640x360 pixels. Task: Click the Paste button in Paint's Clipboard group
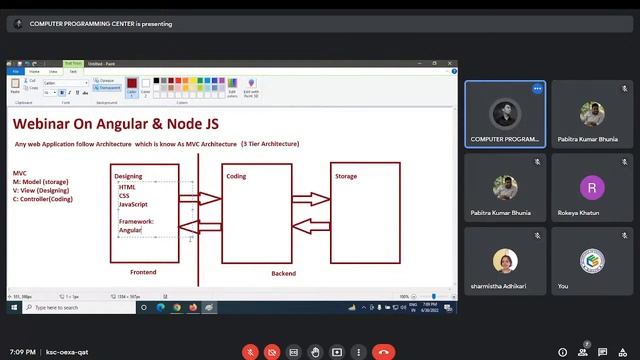point(15,86)
